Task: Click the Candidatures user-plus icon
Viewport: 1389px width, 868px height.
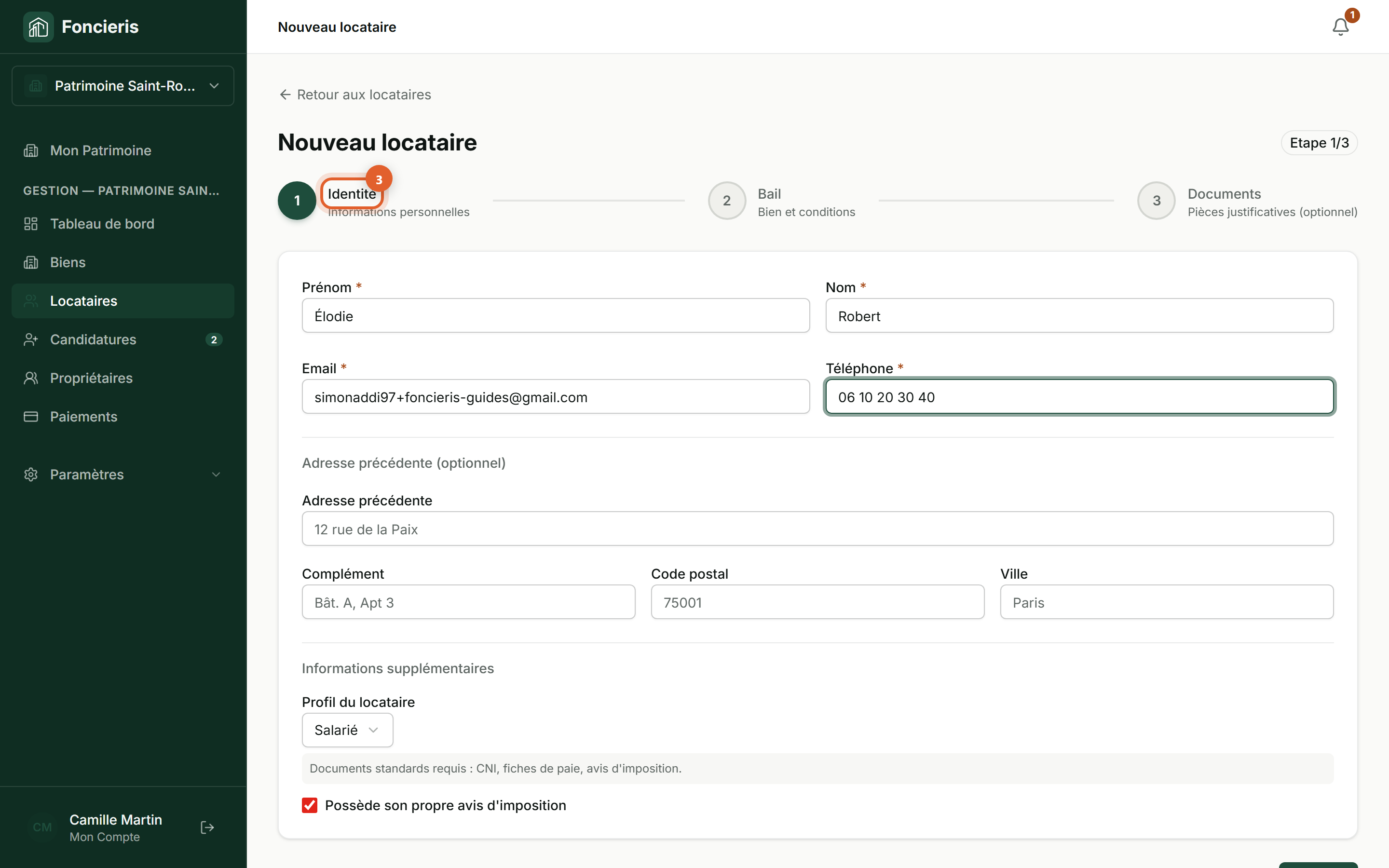Action: coord(31,339)
